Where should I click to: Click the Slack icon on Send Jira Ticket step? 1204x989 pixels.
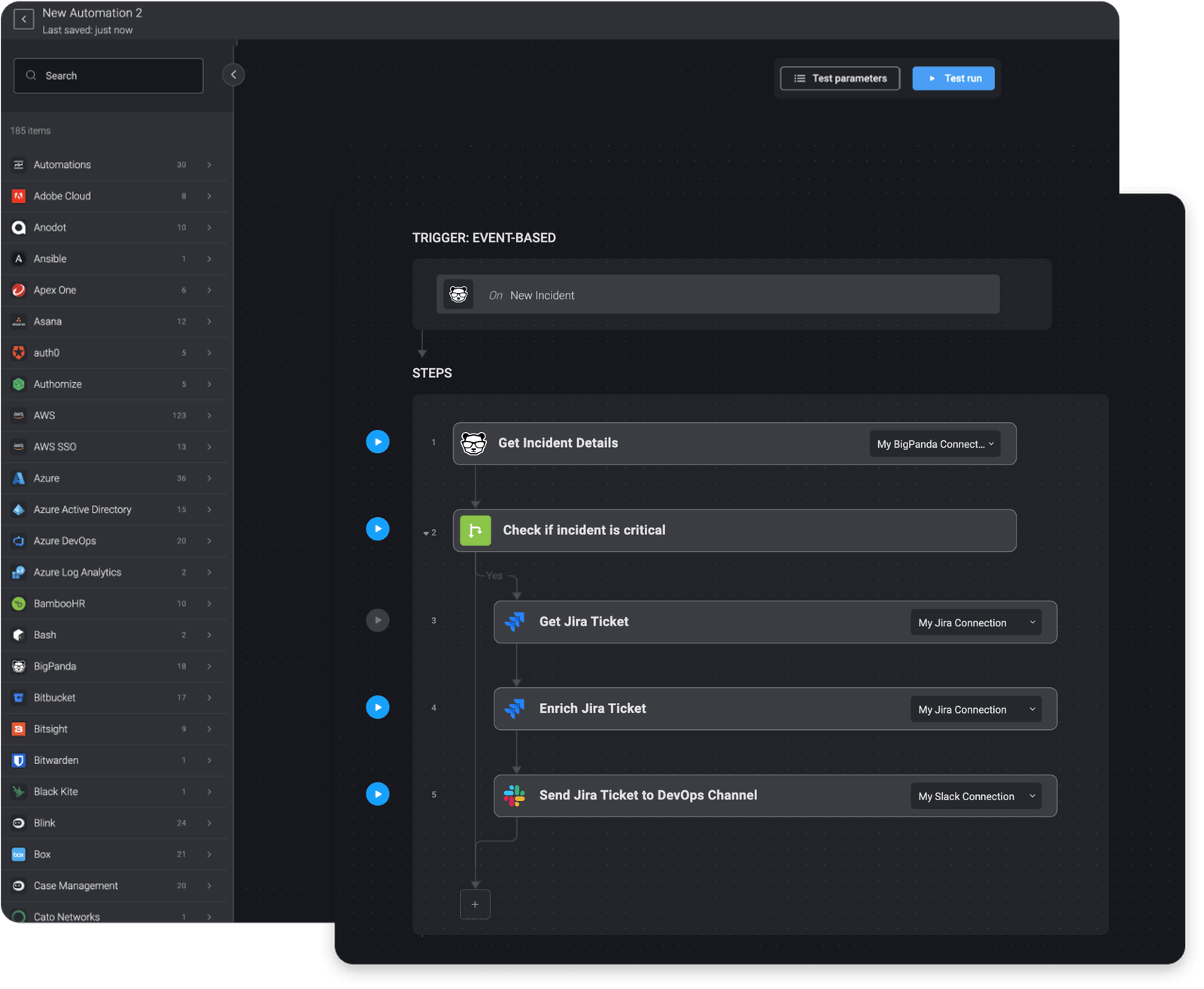tap(515, 796)
